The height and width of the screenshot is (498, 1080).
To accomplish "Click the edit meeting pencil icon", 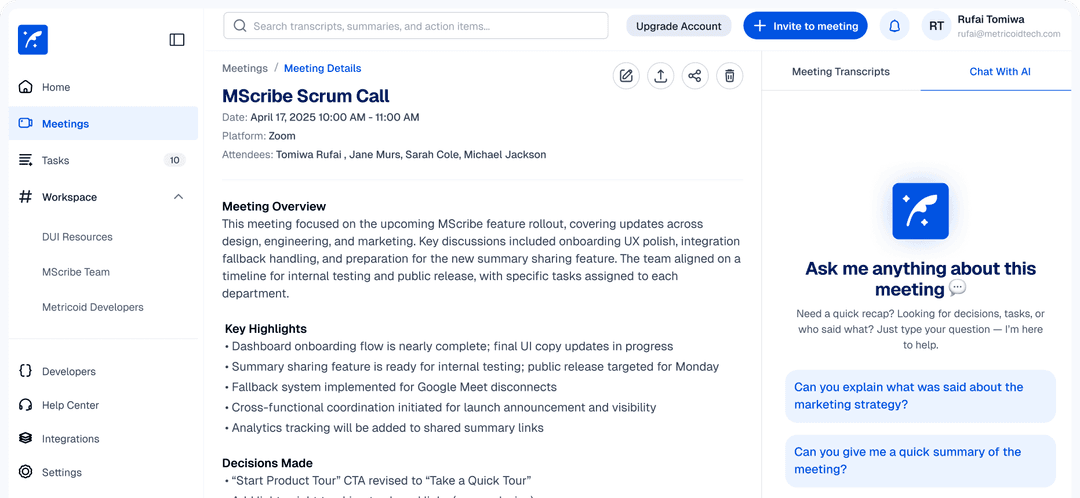I will pos(626,76).
